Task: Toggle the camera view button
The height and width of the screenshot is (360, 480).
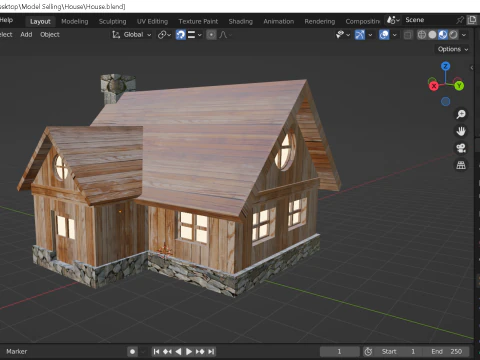Action: pos(461,148)
